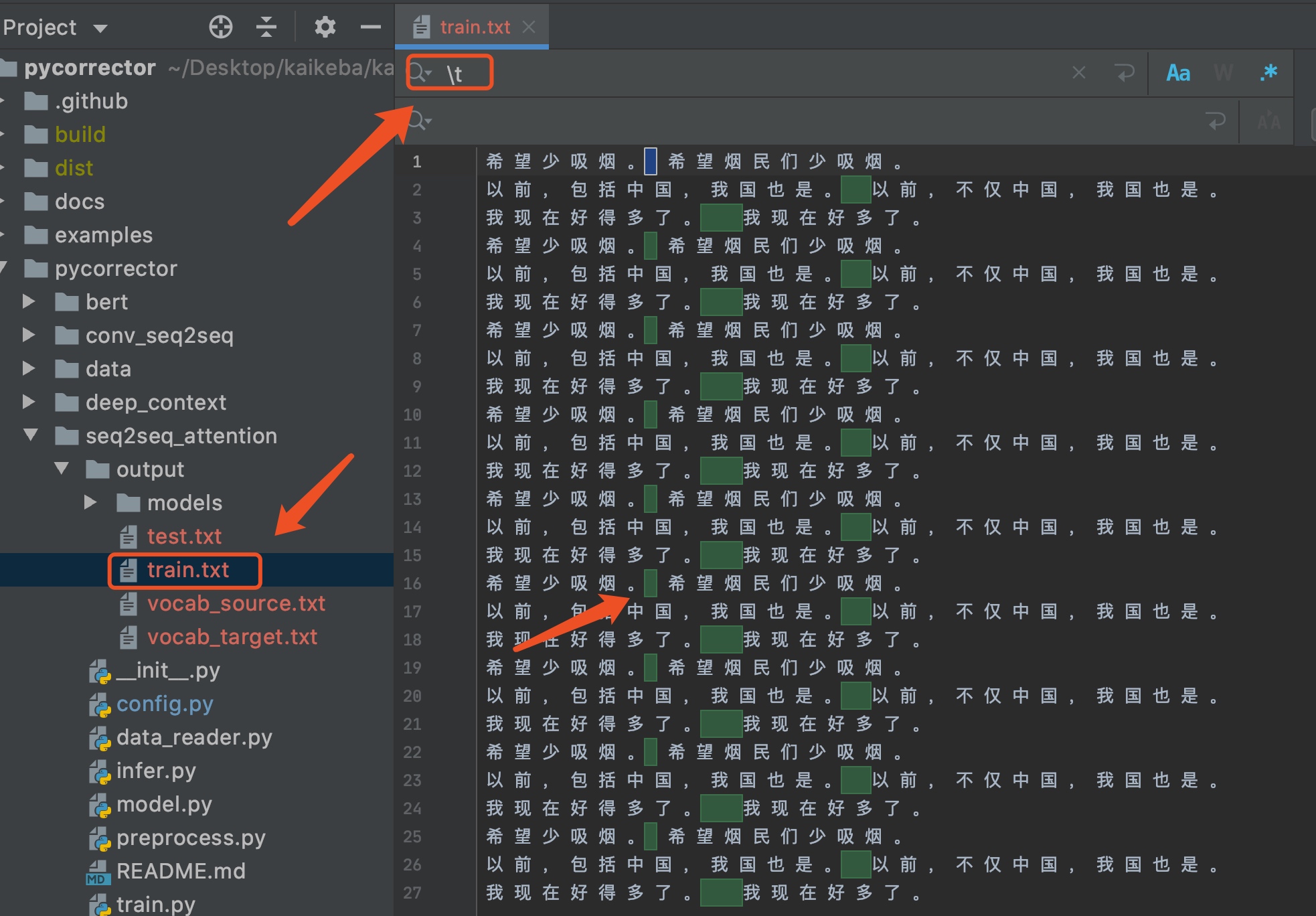Viewport: 1316px width, 916px height.
Task: Collapse the seq2seq_attention folder
Action: pyautogui.click(x=31, y=435)
